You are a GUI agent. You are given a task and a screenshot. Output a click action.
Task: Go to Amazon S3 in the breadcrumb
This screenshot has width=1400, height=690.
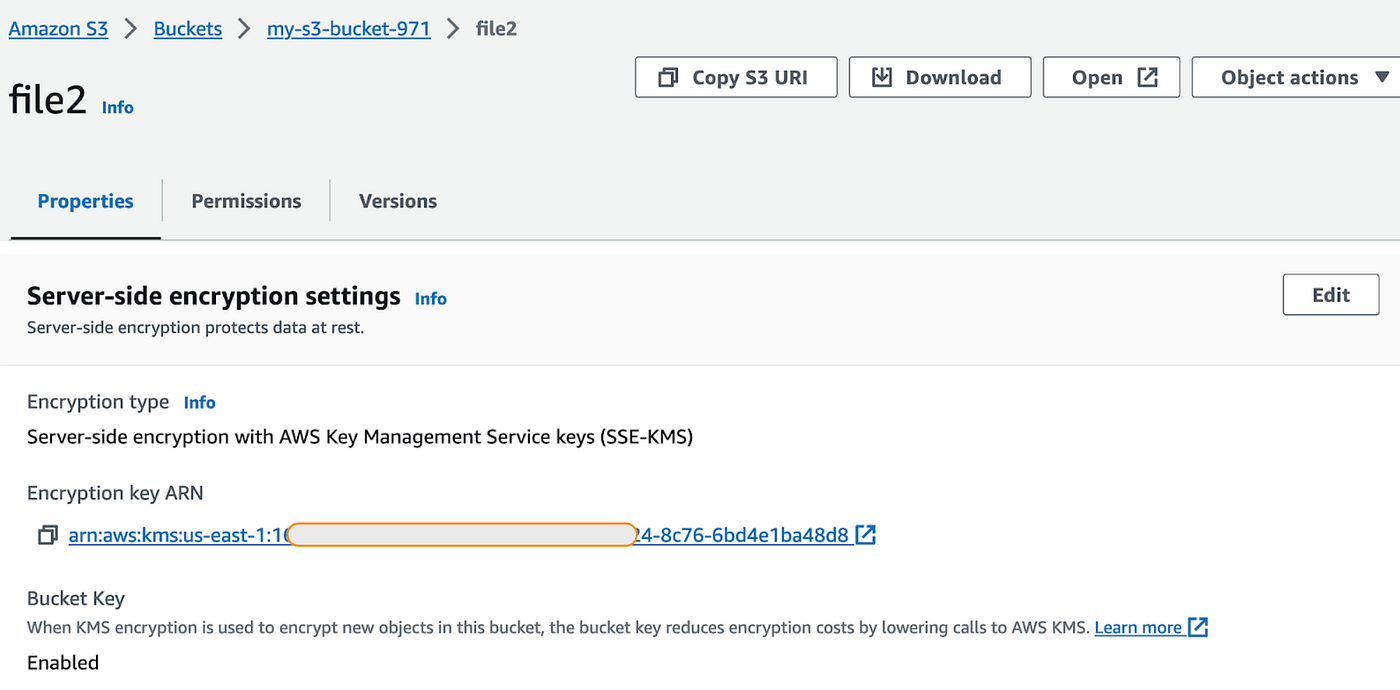[58, 28]
